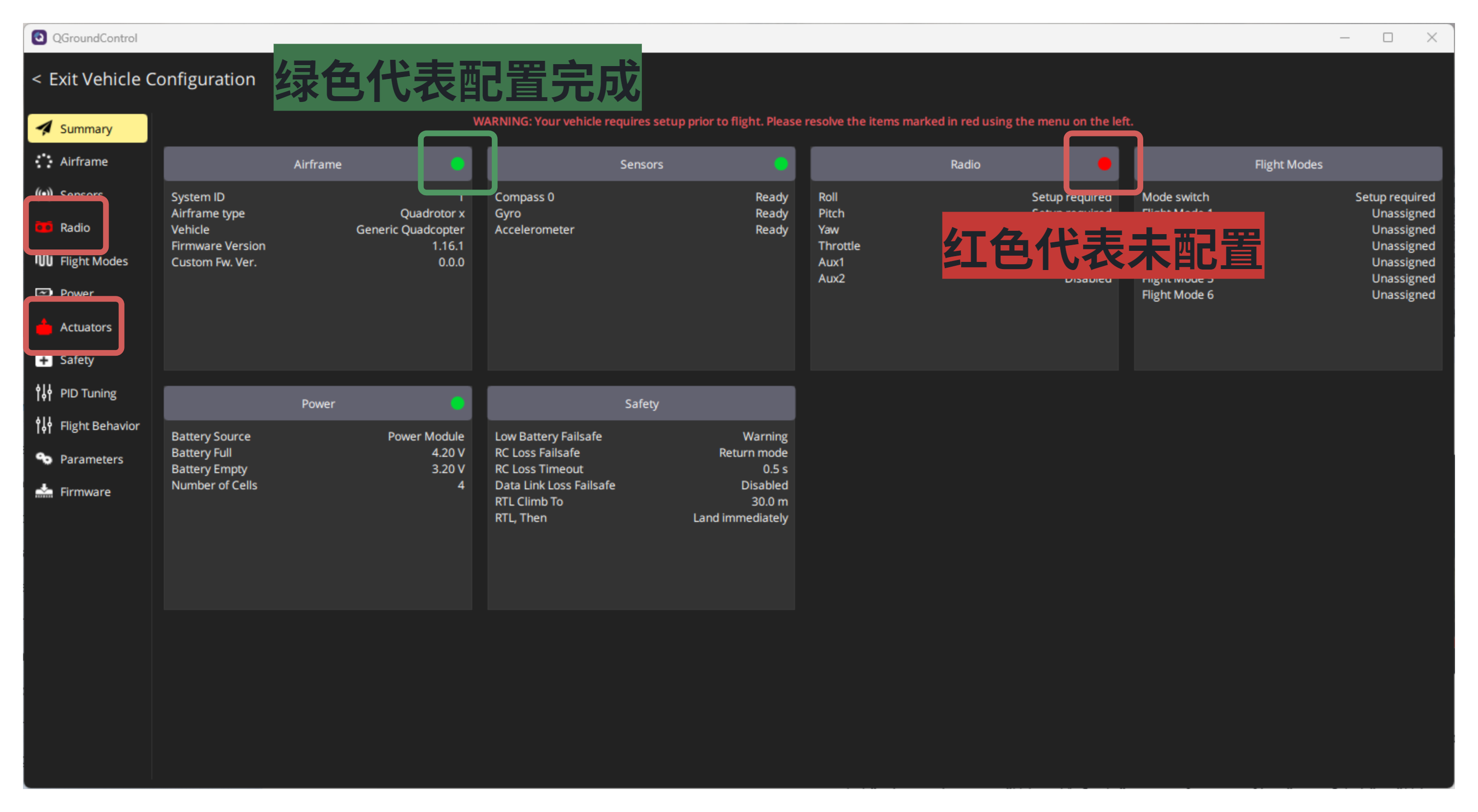Click the RC Loss Timeout 0.5 s value

775,469
